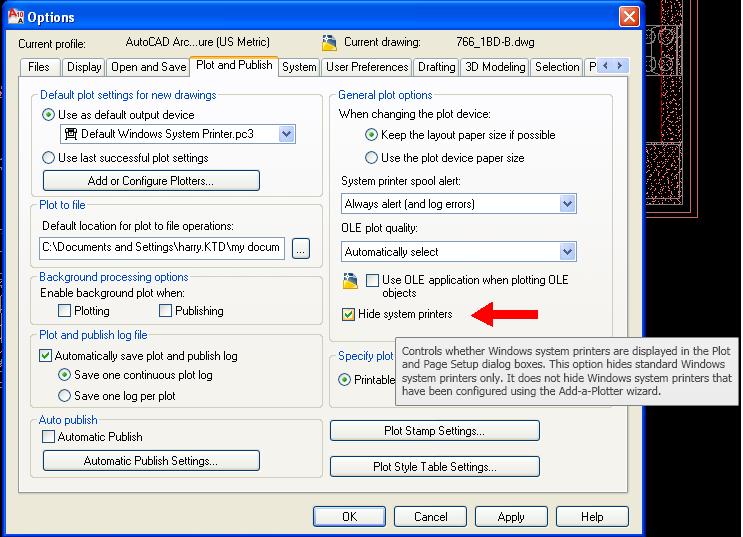This screenshot has height=537, width=743.
Task: Click the plot to file location path field
Action: coord(162,248)
